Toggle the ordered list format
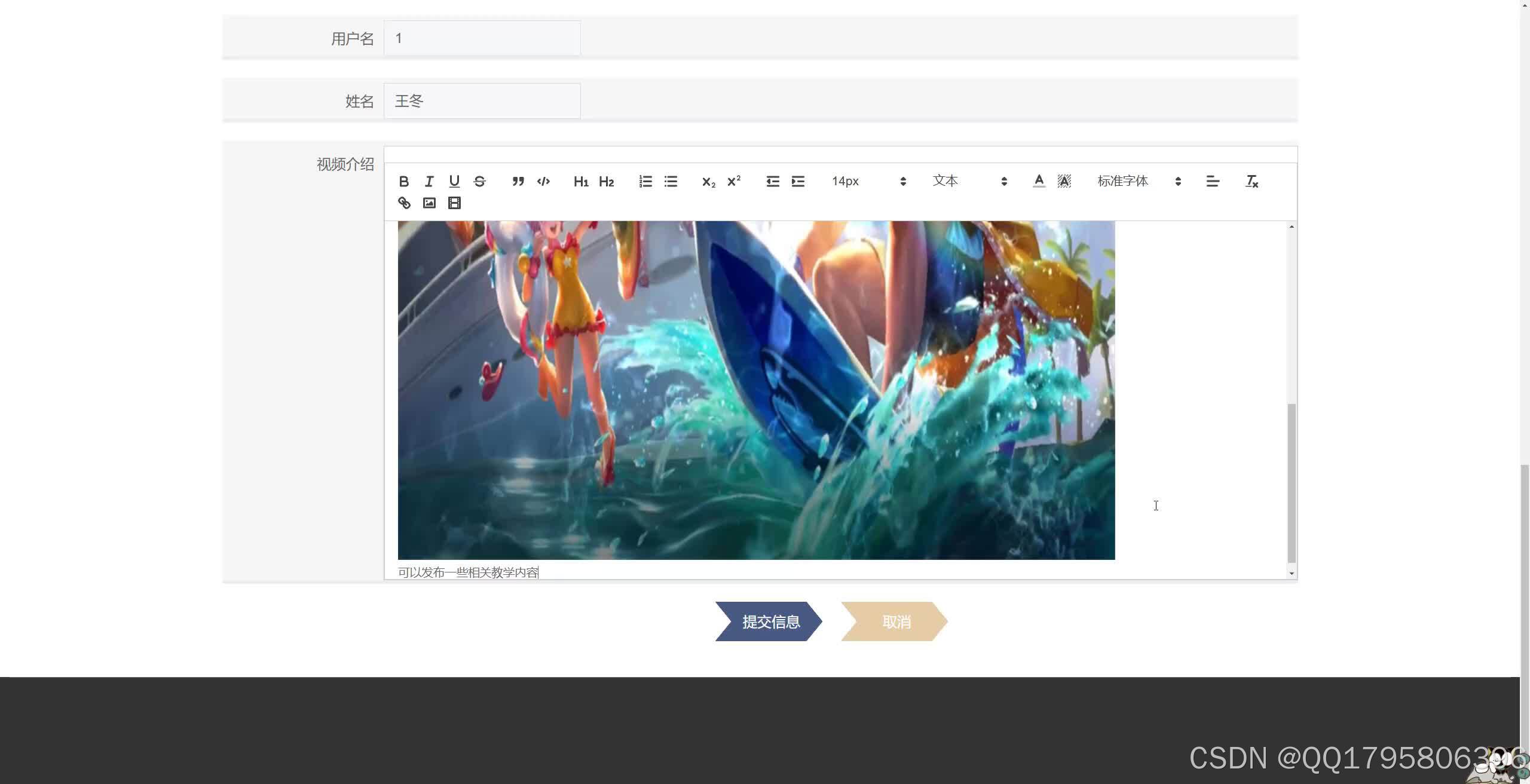Viewport: 1530px width, 784px height. pos(645,181)
